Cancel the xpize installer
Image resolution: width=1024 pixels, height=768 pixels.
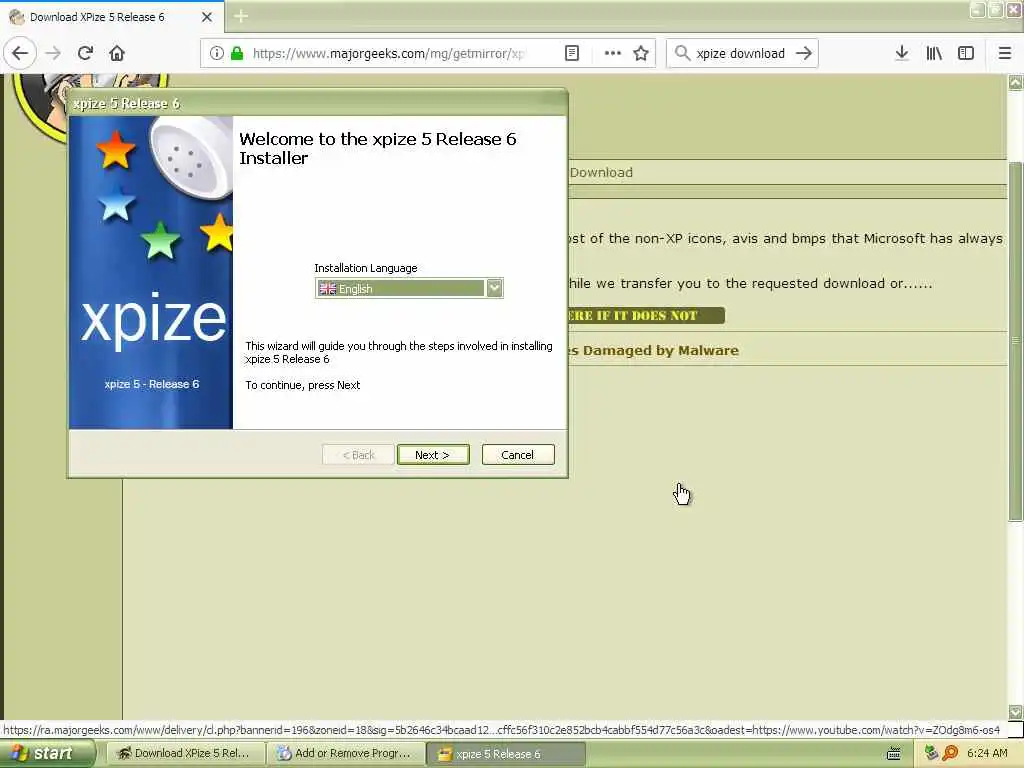tap(518, 455)
